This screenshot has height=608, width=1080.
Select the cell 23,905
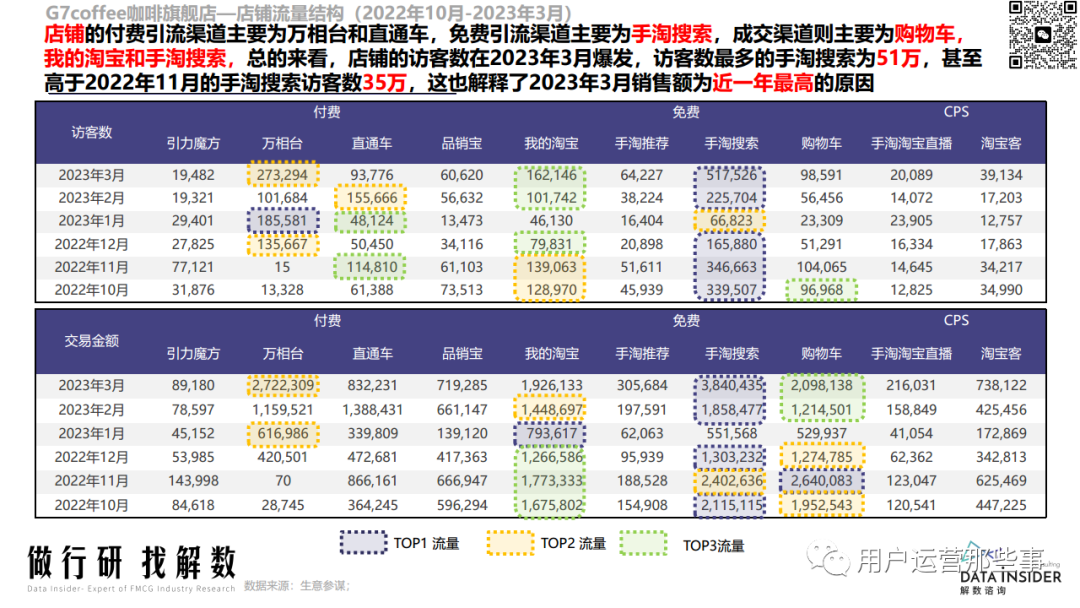click(x=911, y=221)
